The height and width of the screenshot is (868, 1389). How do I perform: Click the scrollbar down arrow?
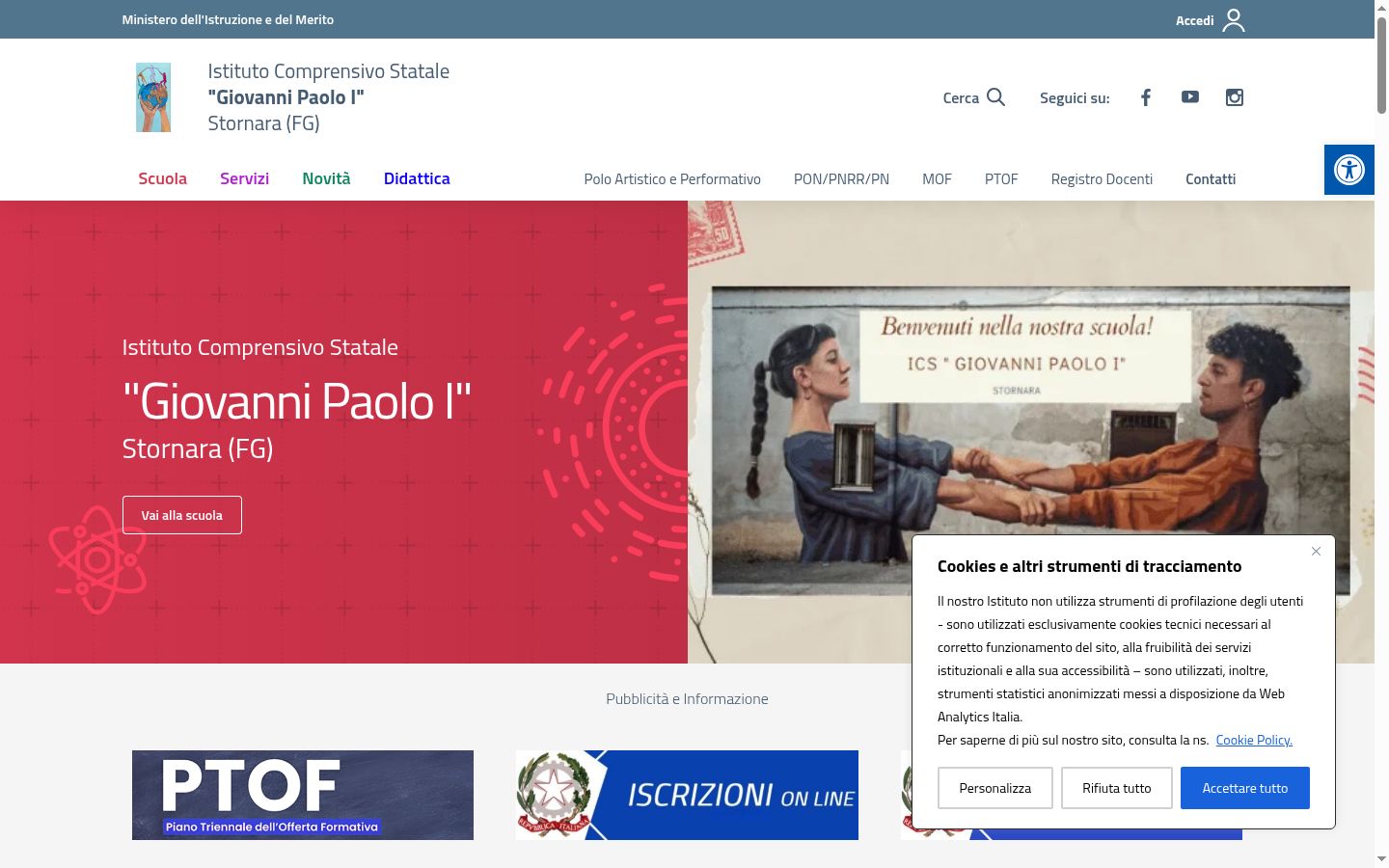point(1381,858)
